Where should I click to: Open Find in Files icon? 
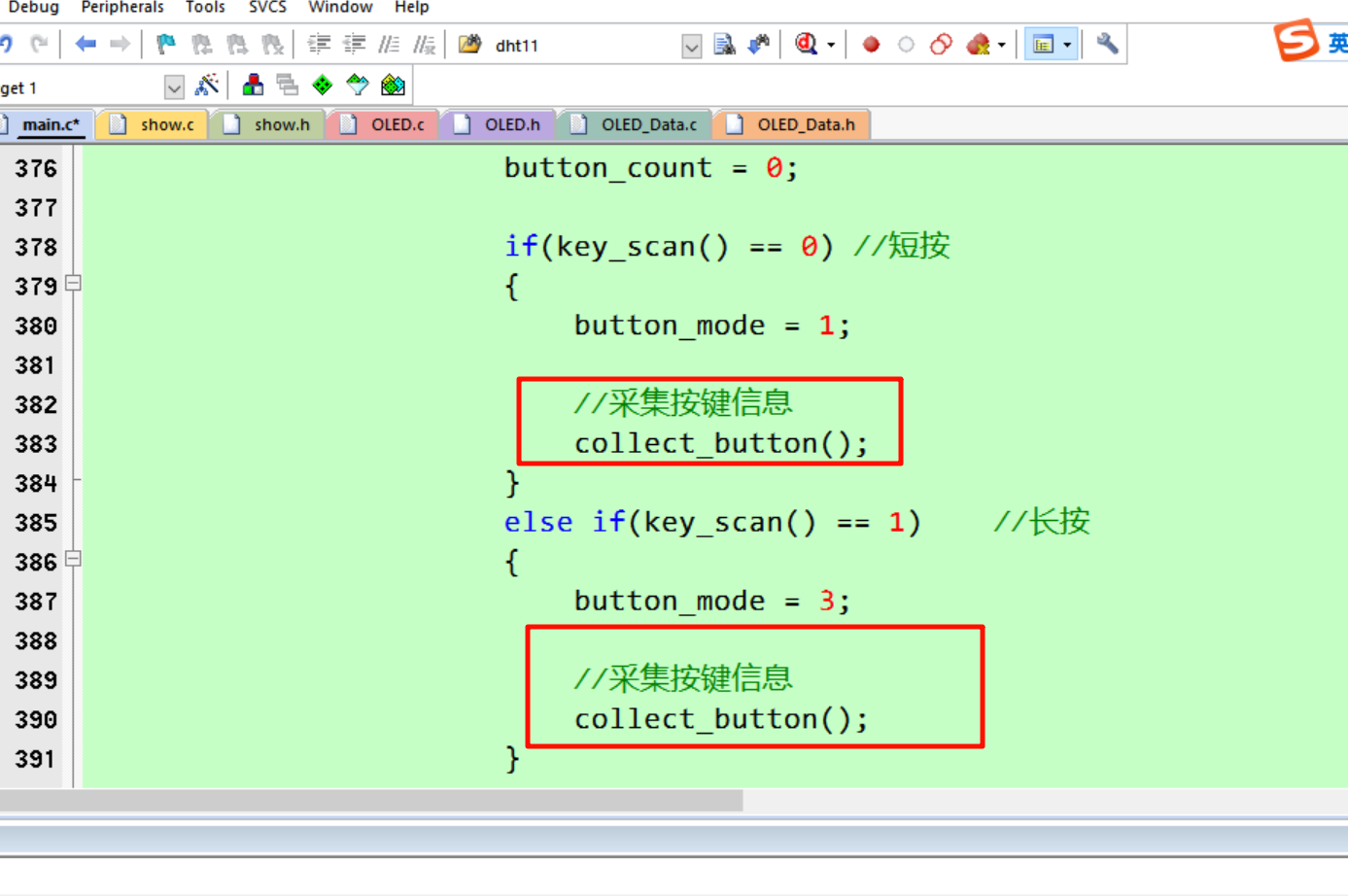click(x=470, y=44)
